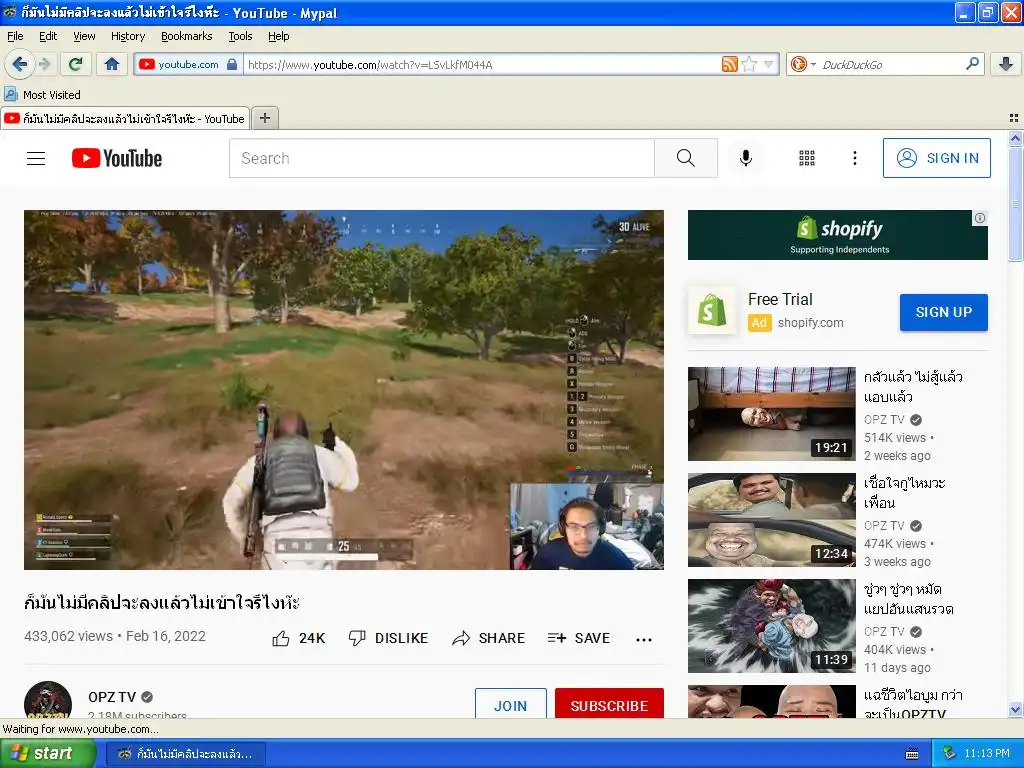This screenshot has height=768, width=1024.
Task: Click the Shopify banner ad
Action: (837, 235)
